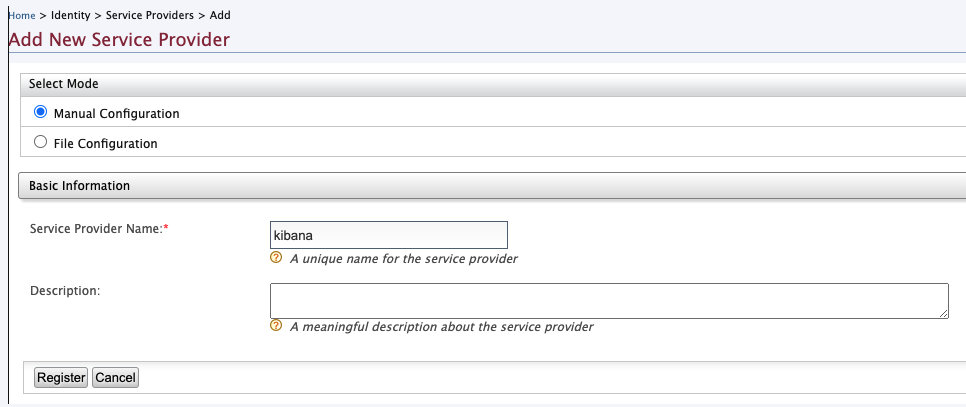Screen dimensions: 966x407
Task: Click the help icon below Description box
Action: pos(276,326)
